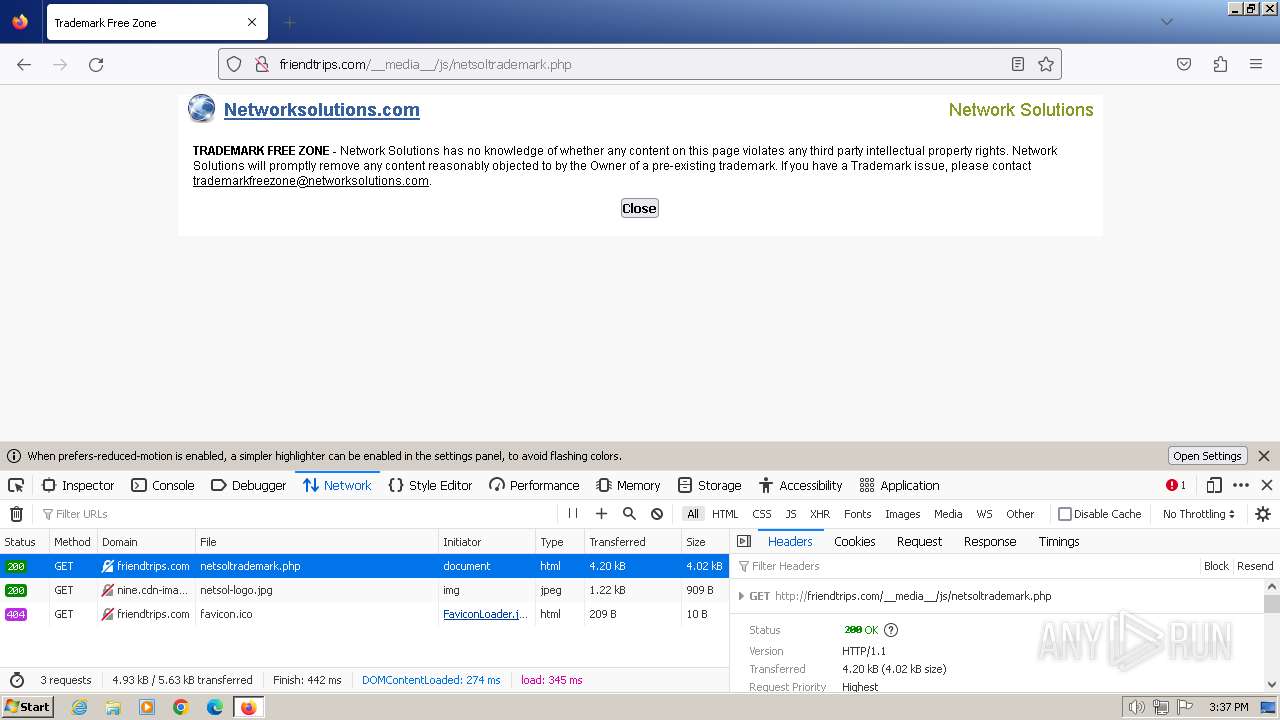
Task: Open FaviconLoader.j initiator link
Action: pos(486,614)
